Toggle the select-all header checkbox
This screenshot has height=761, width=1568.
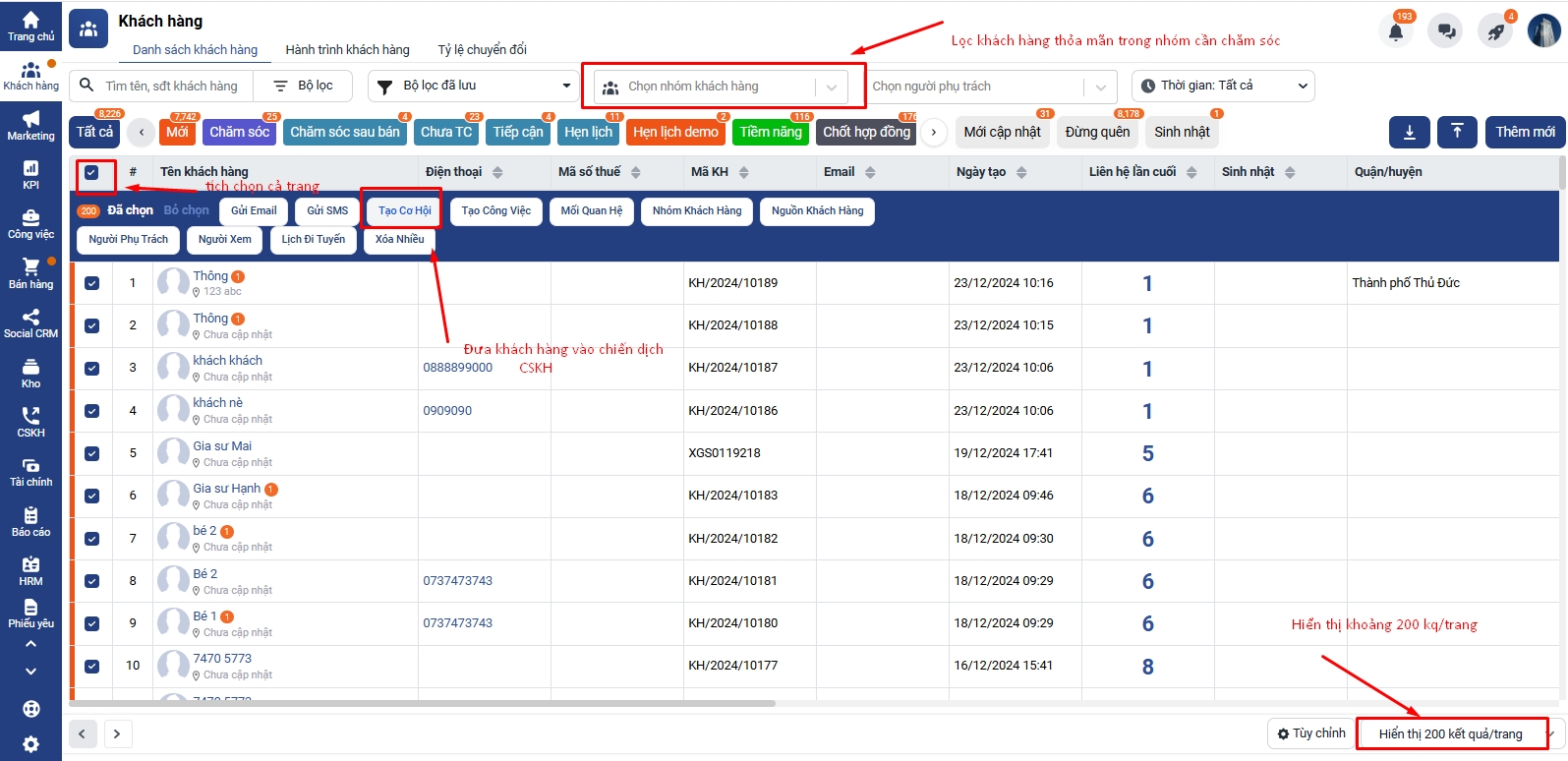click(x=91, y=173)
